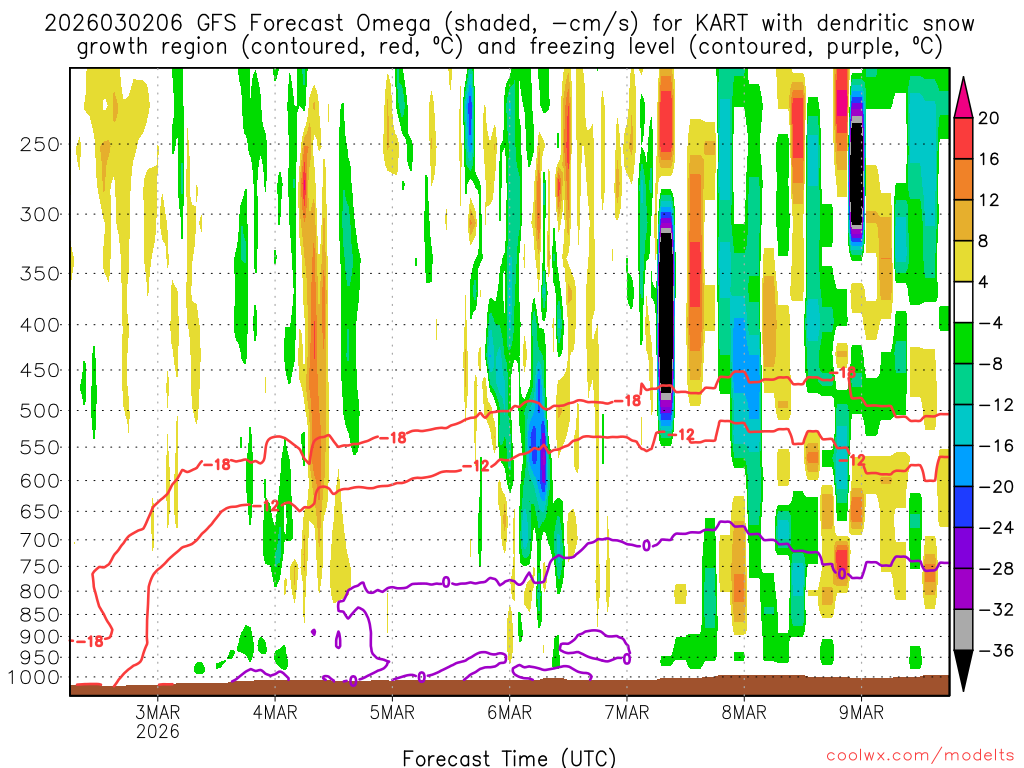
Task: Click the 5MAR date axis label
Action: pos(392,712)
